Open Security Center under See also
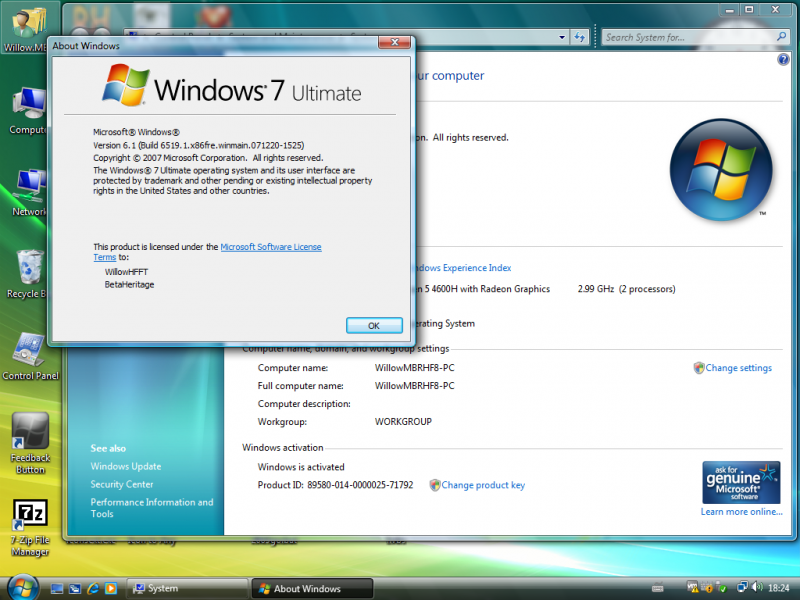 tap(121, 484)
